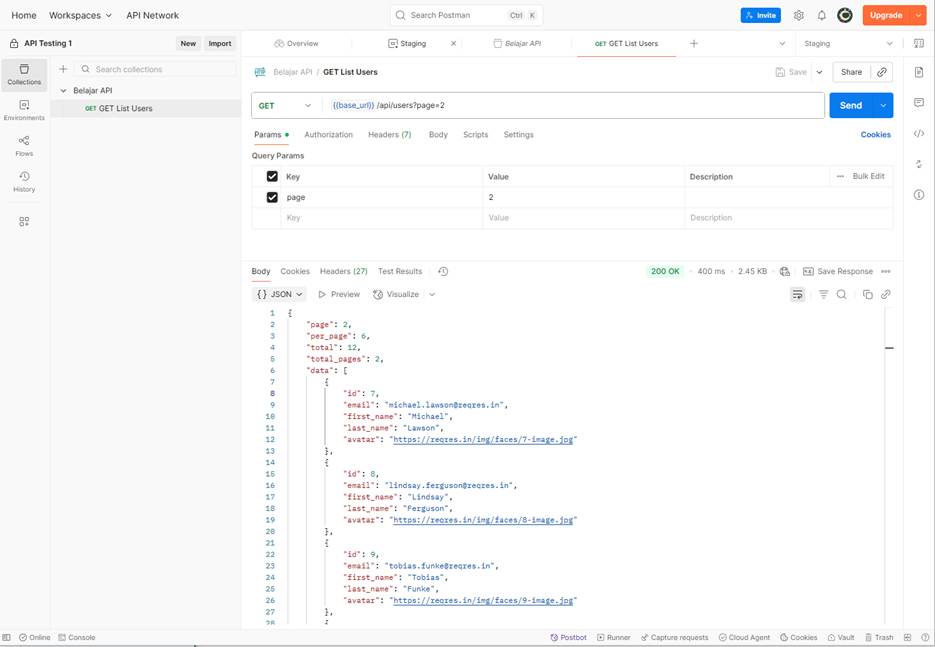Open the settings gear icon

tap(798, 15)
